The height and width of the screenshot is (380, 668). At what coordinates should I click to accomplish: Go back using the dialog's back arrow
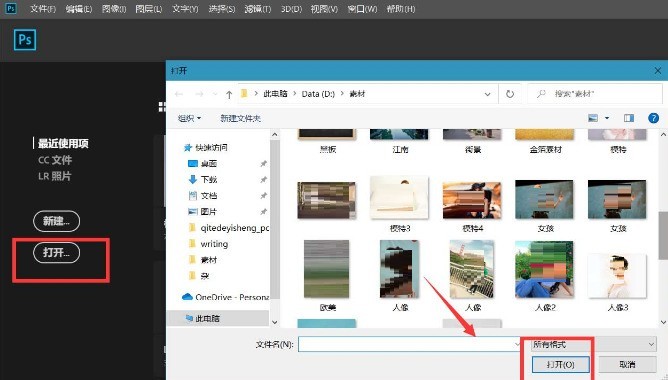click(x=179, y=94)
